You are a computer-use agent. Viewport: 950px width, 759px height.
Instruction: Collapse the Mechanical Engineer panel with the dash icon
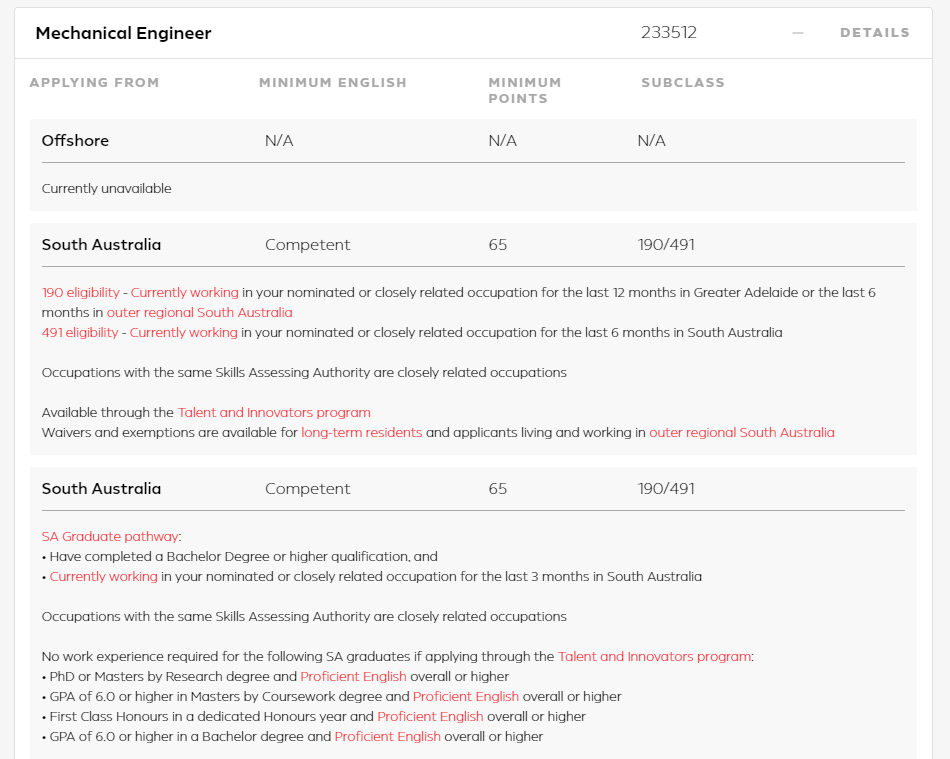[797, 33]
